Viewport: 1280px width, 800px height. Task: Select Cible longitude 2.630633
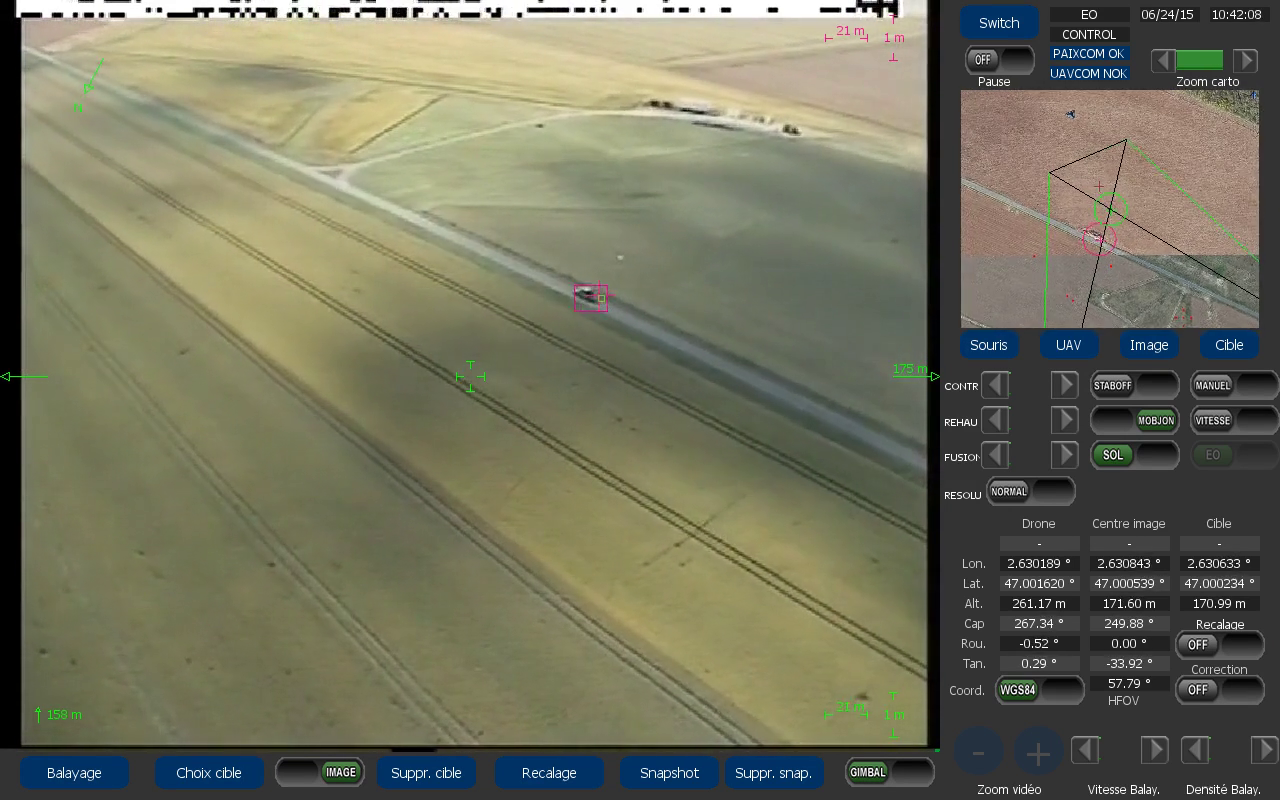point(1219,564)
